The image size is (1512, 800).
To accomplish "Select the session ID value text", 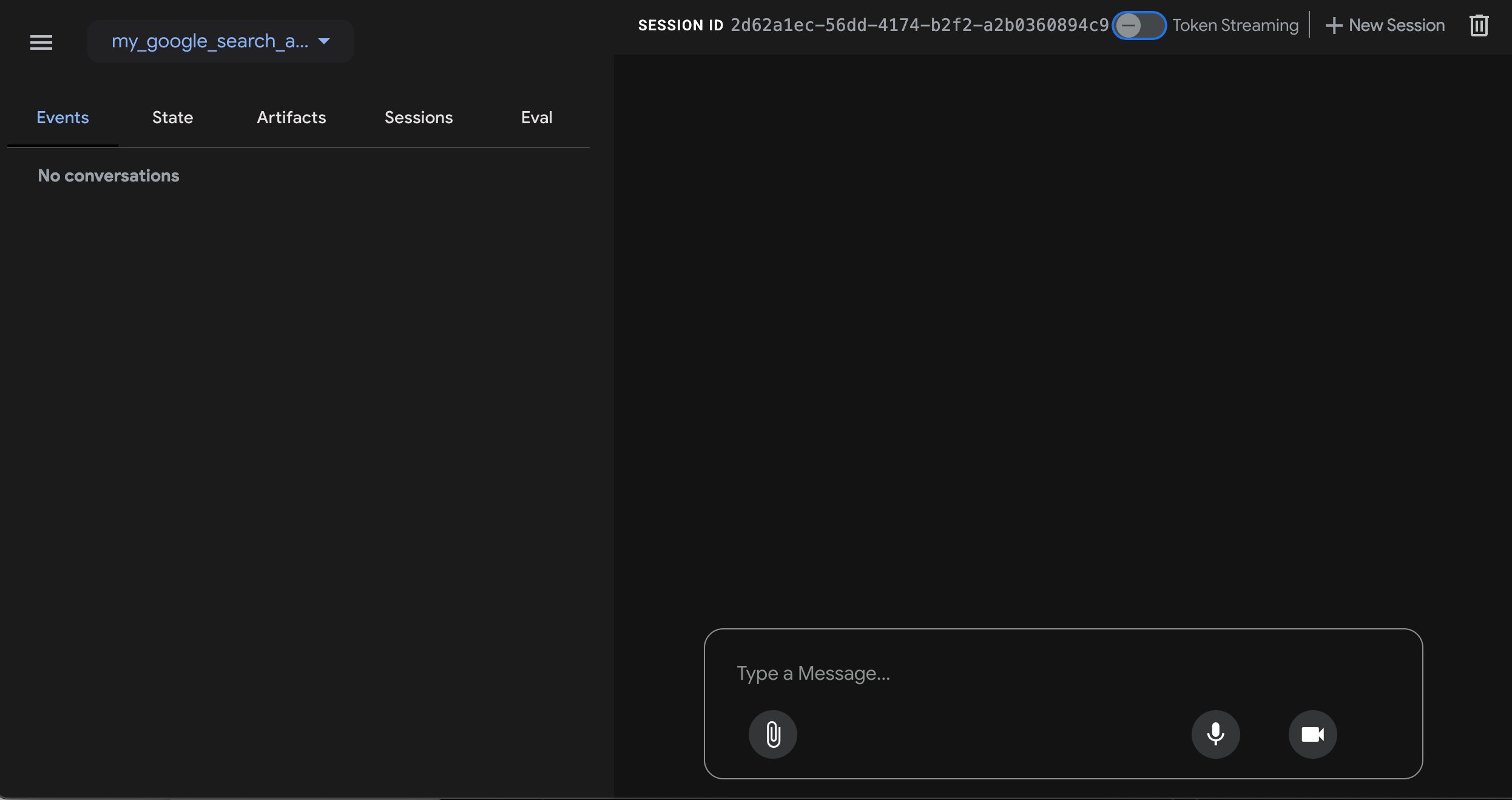I will click(x=920, y=25).
